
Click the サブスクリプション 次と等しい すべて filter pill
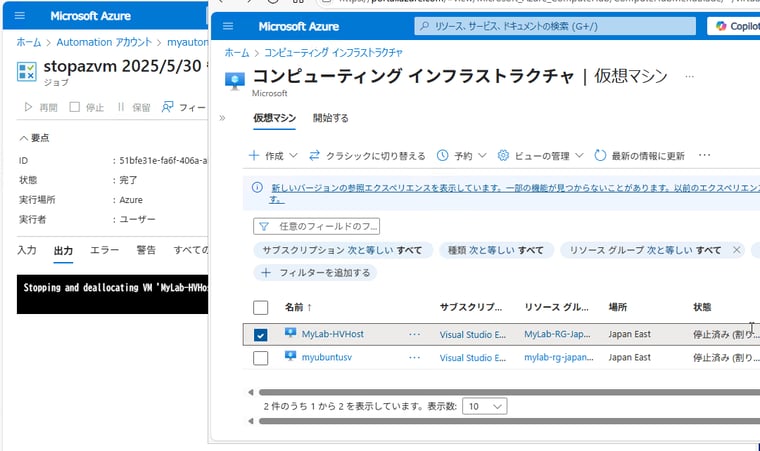pyautogui.click(x=343, y=250)
